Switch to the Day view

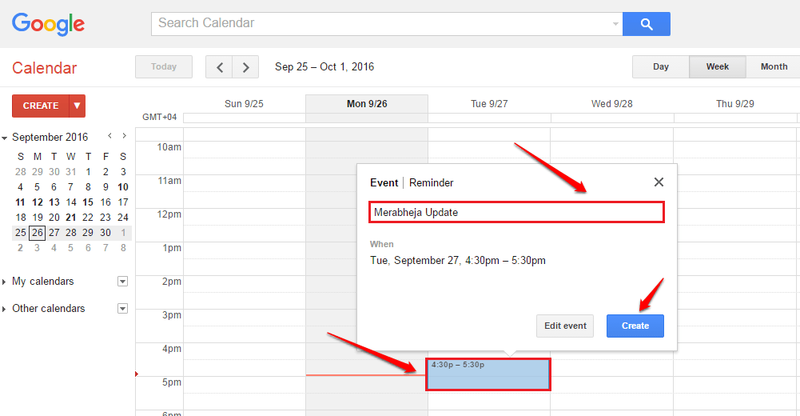pos(661,67)
